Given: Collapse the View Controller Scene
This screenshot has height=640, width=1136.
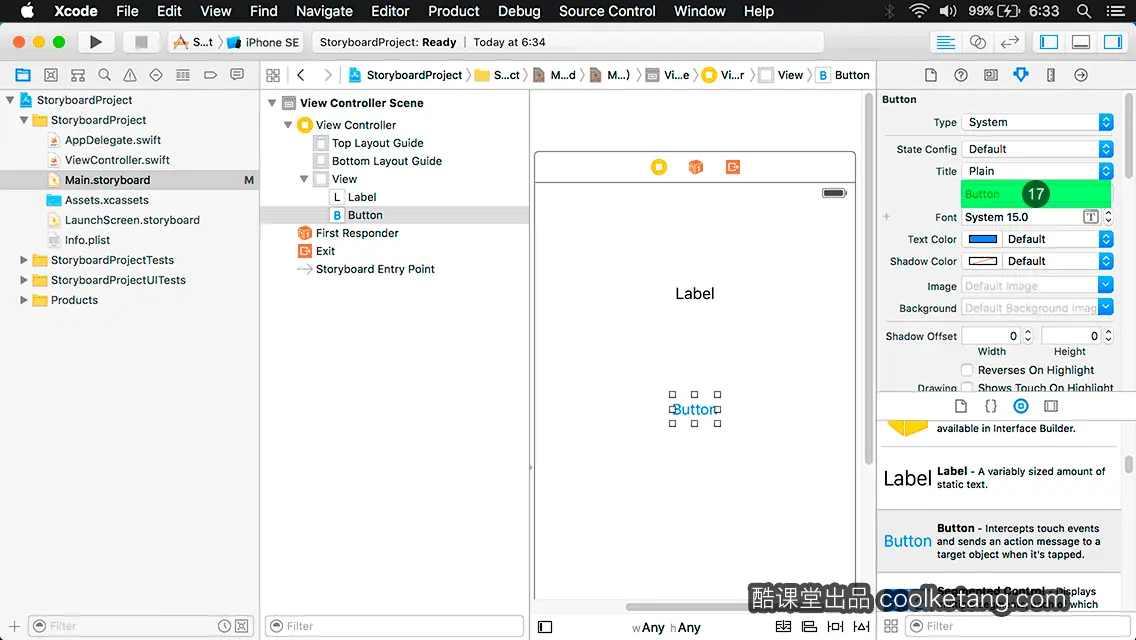Looking at the screenshot, I should pos(272,103).
